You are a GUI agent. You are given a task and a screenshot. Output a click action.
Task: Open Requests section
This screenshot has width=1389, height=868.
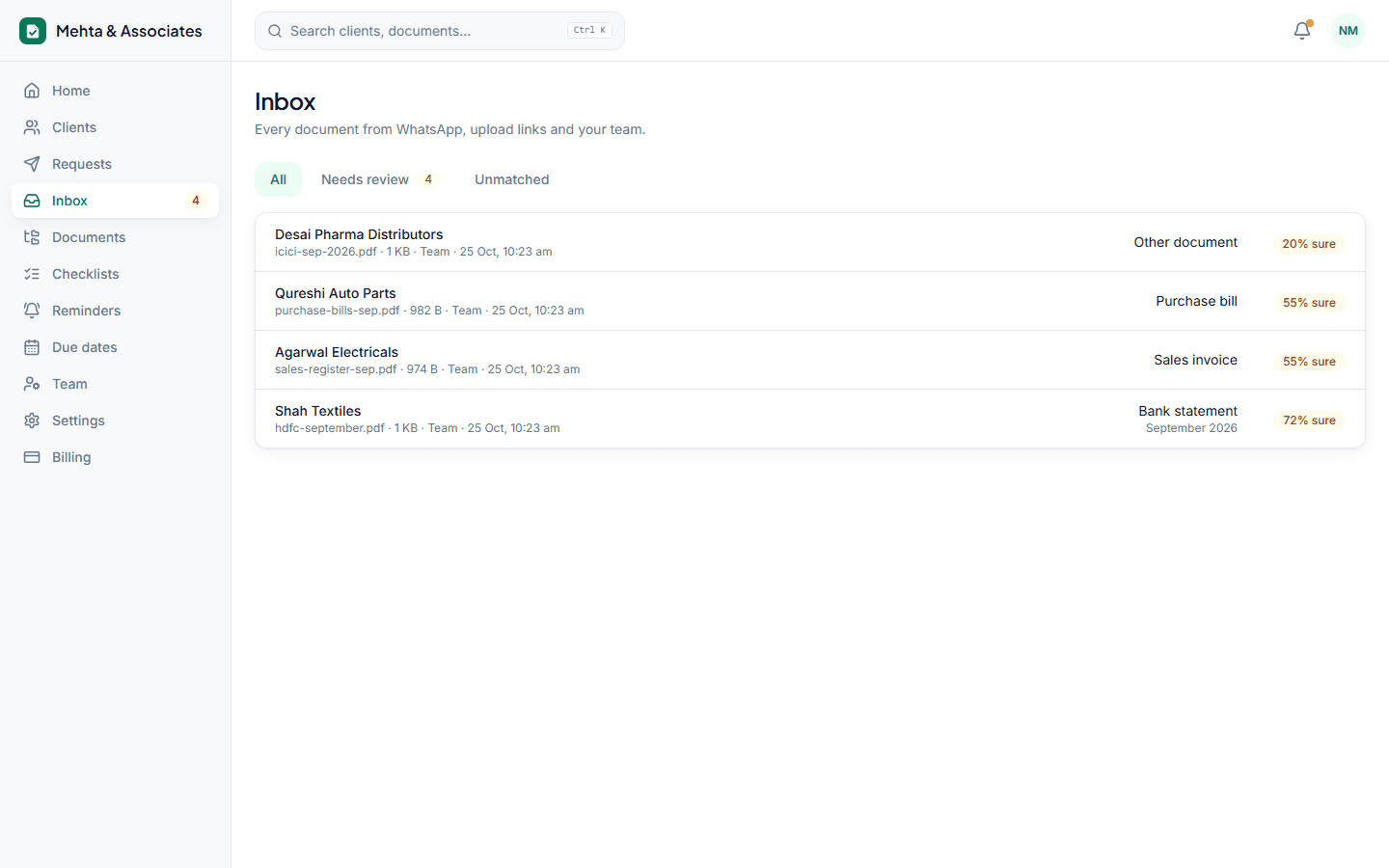coord(116,164)
